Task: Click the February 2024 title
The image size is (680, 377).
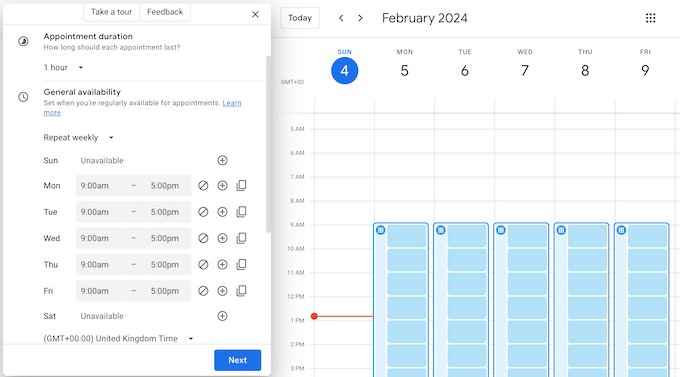Action: [x=425, y=18]
